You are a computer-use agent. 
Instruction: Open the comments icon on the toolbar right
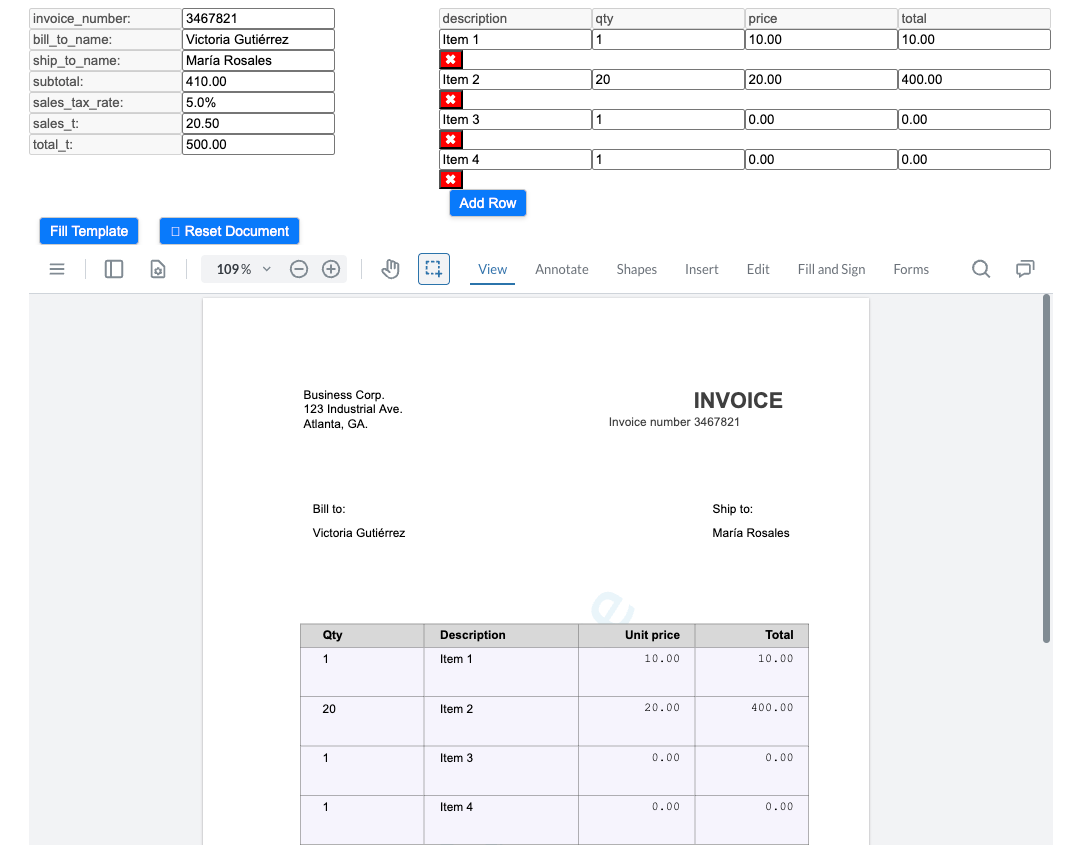(1025, 269)
